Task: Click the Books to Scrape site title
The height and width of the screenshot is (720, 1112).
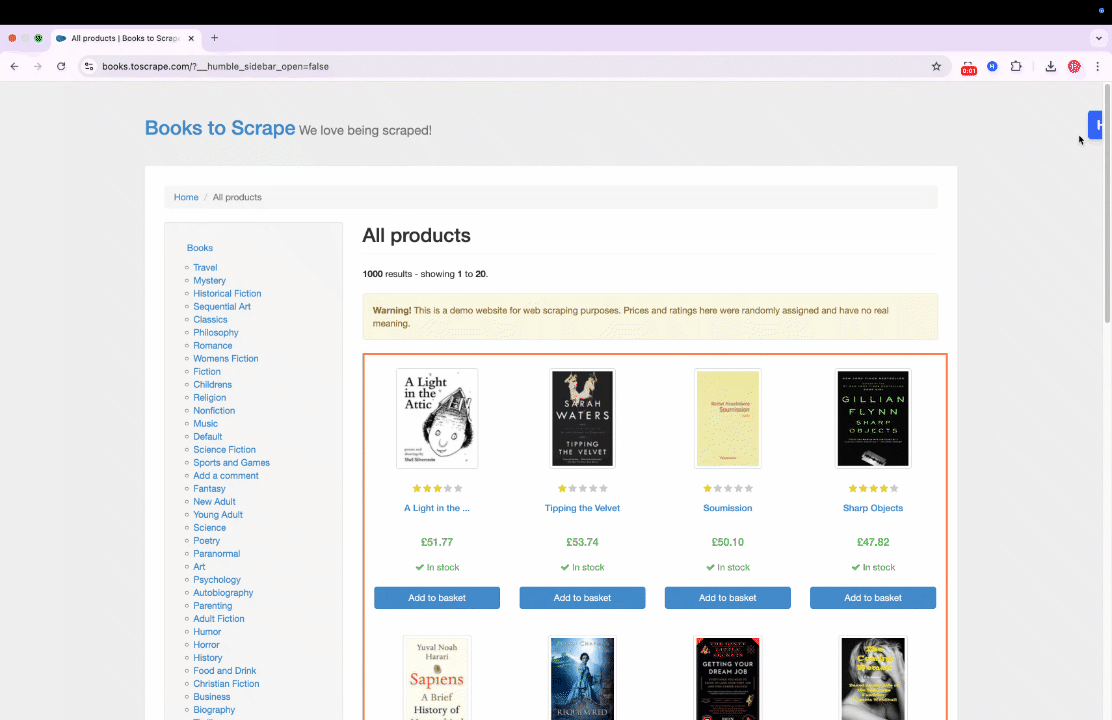Action: coord(220,128)
